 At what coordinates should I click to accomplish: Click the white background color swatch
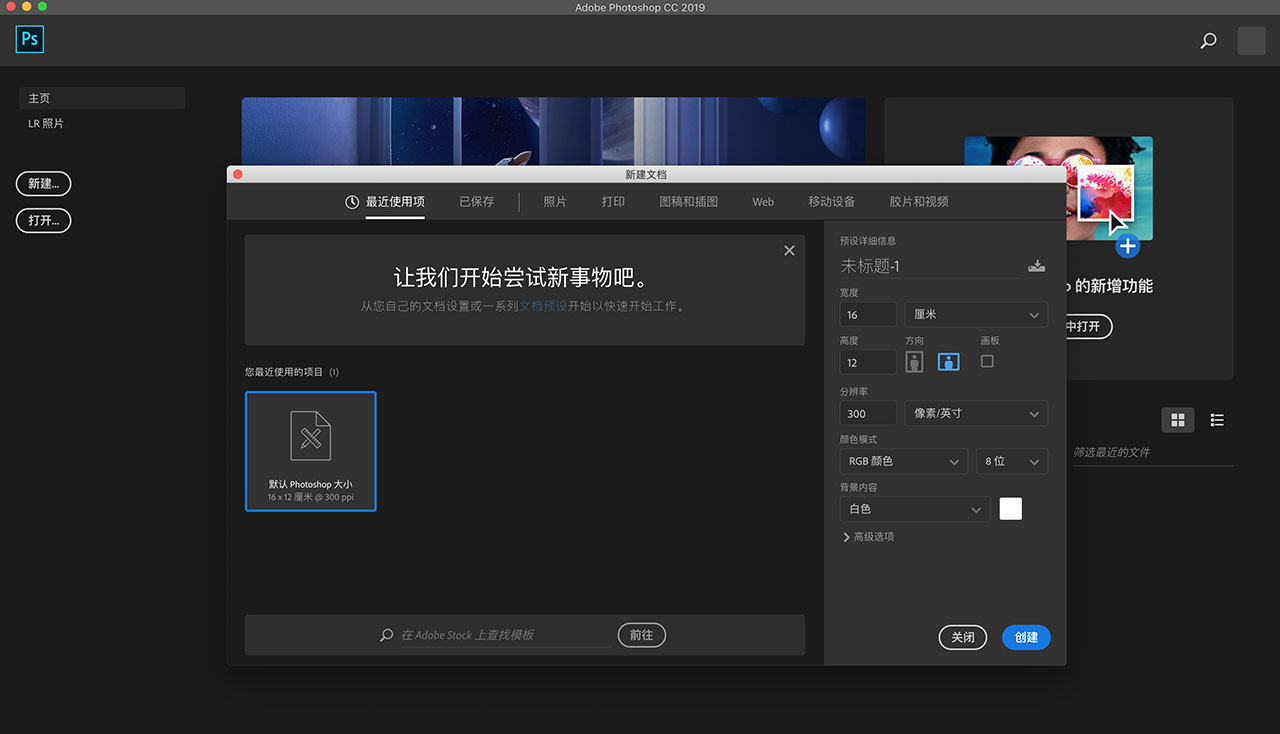(1011, 509)
